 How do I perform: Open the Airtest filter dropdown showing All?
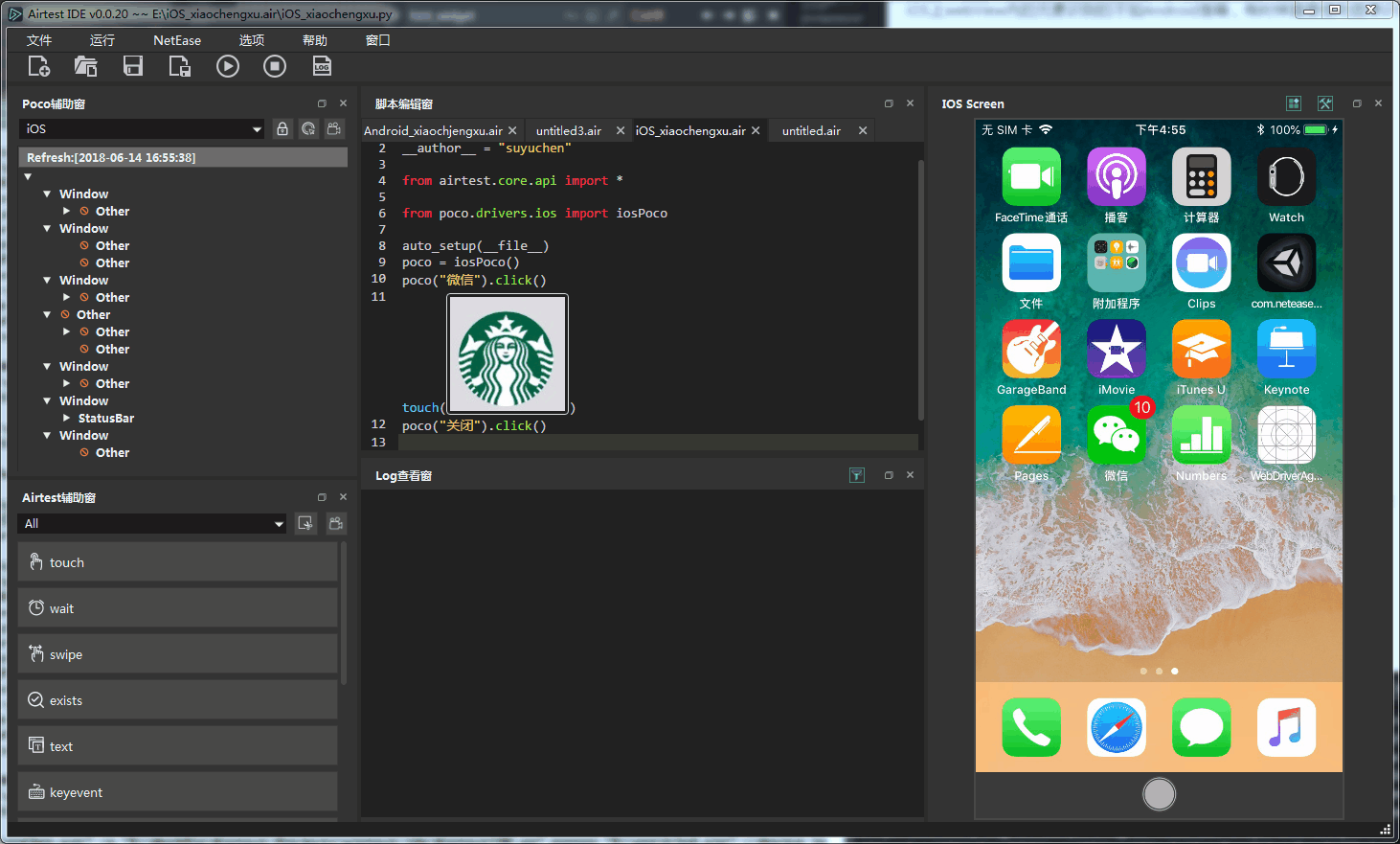coord(152,524)
